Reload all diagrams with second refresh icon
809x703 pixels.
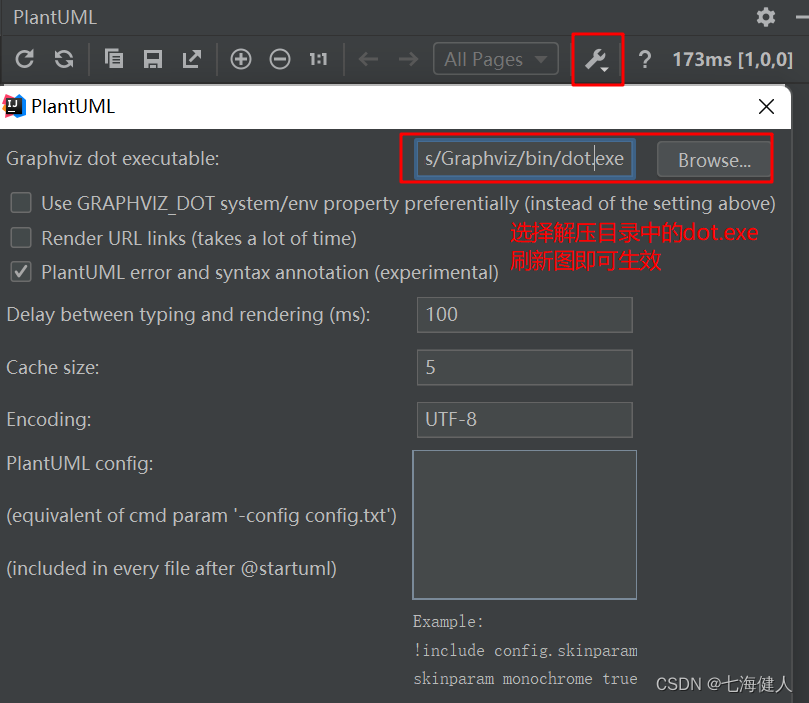[x=62, y=59]
